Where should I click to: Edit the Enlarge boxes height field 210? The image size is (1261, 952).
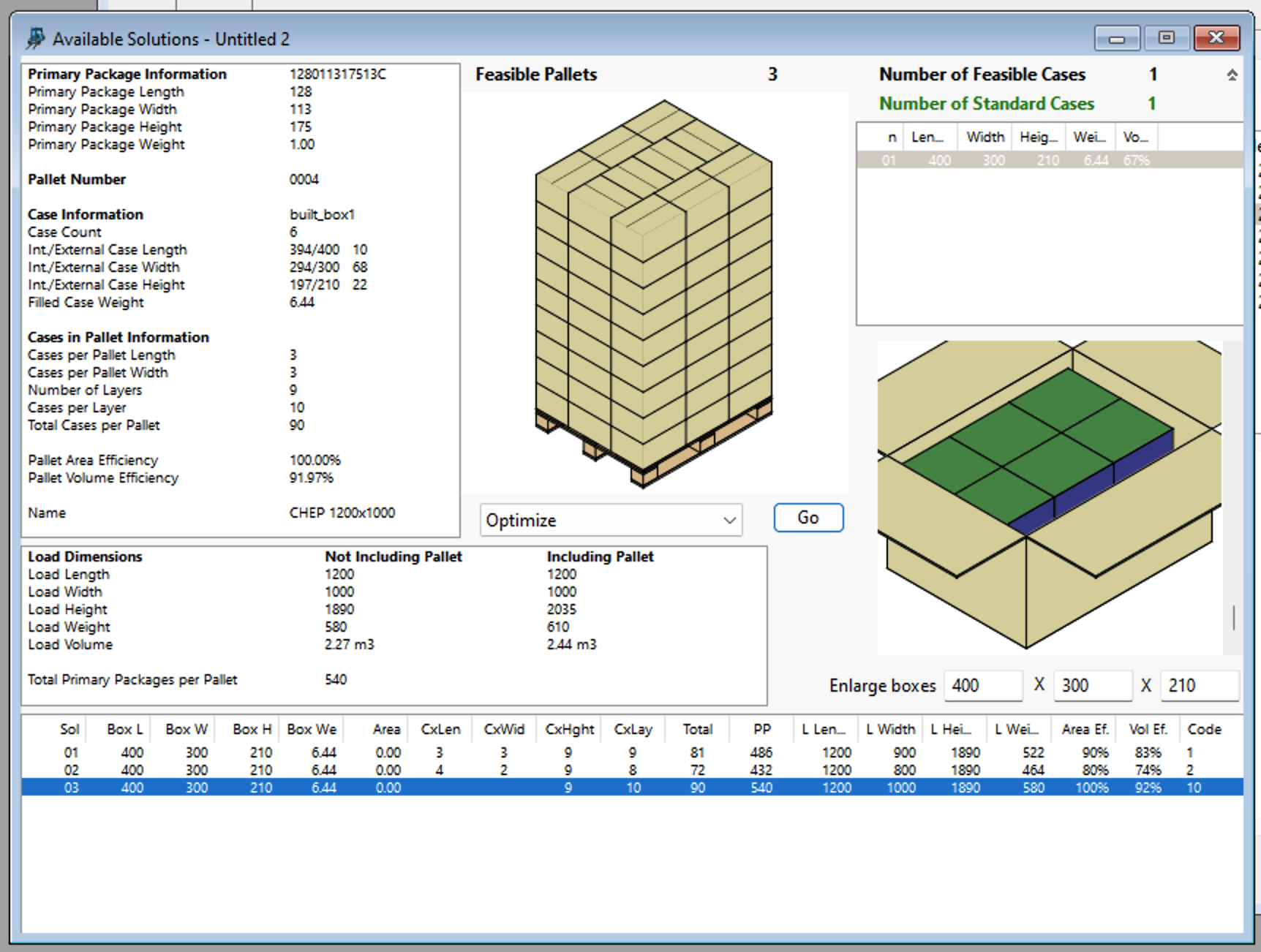click(1200, 685)
